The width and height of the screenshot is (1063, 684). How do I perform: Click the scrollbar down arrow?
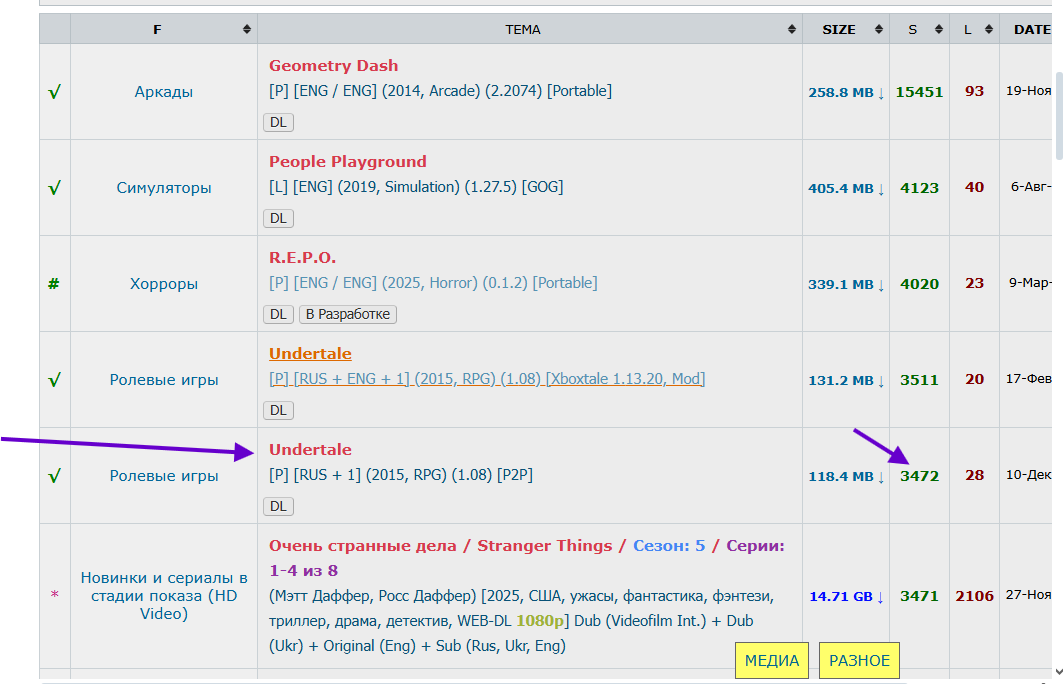coord(1058,672)
